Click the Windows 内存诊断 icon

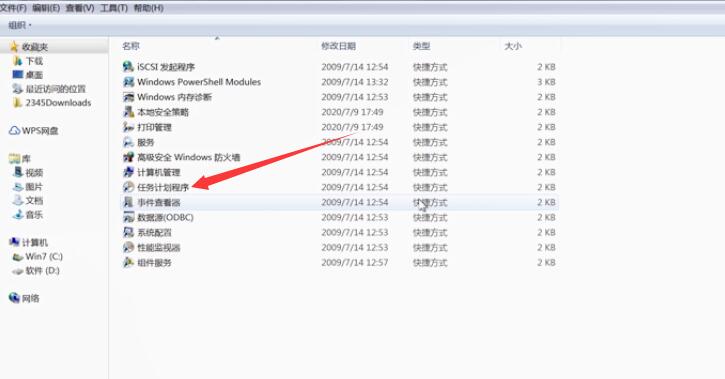tap(128, 97)
